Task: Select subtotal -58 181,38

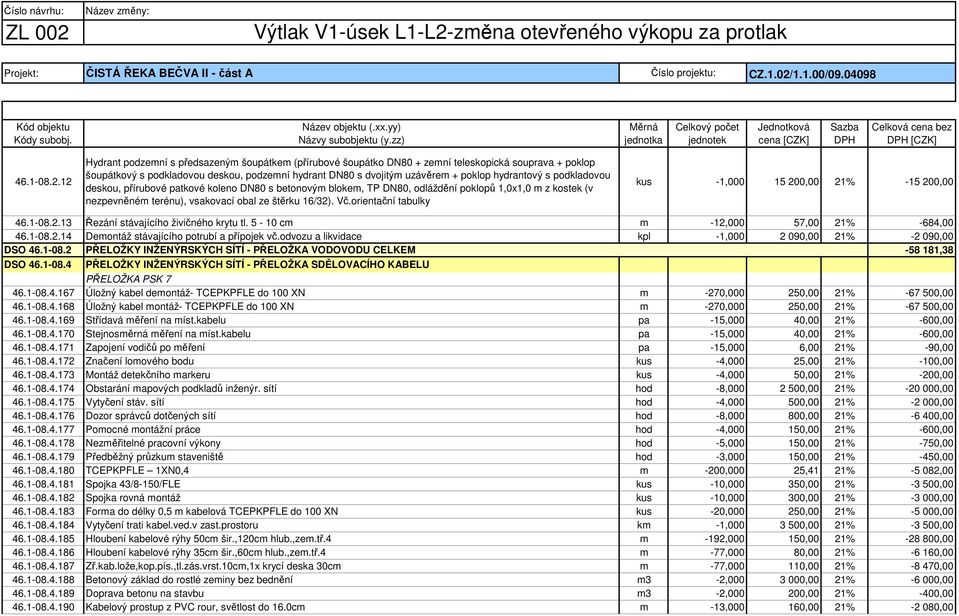Action: pyautogui.click(x=928, y=250)
